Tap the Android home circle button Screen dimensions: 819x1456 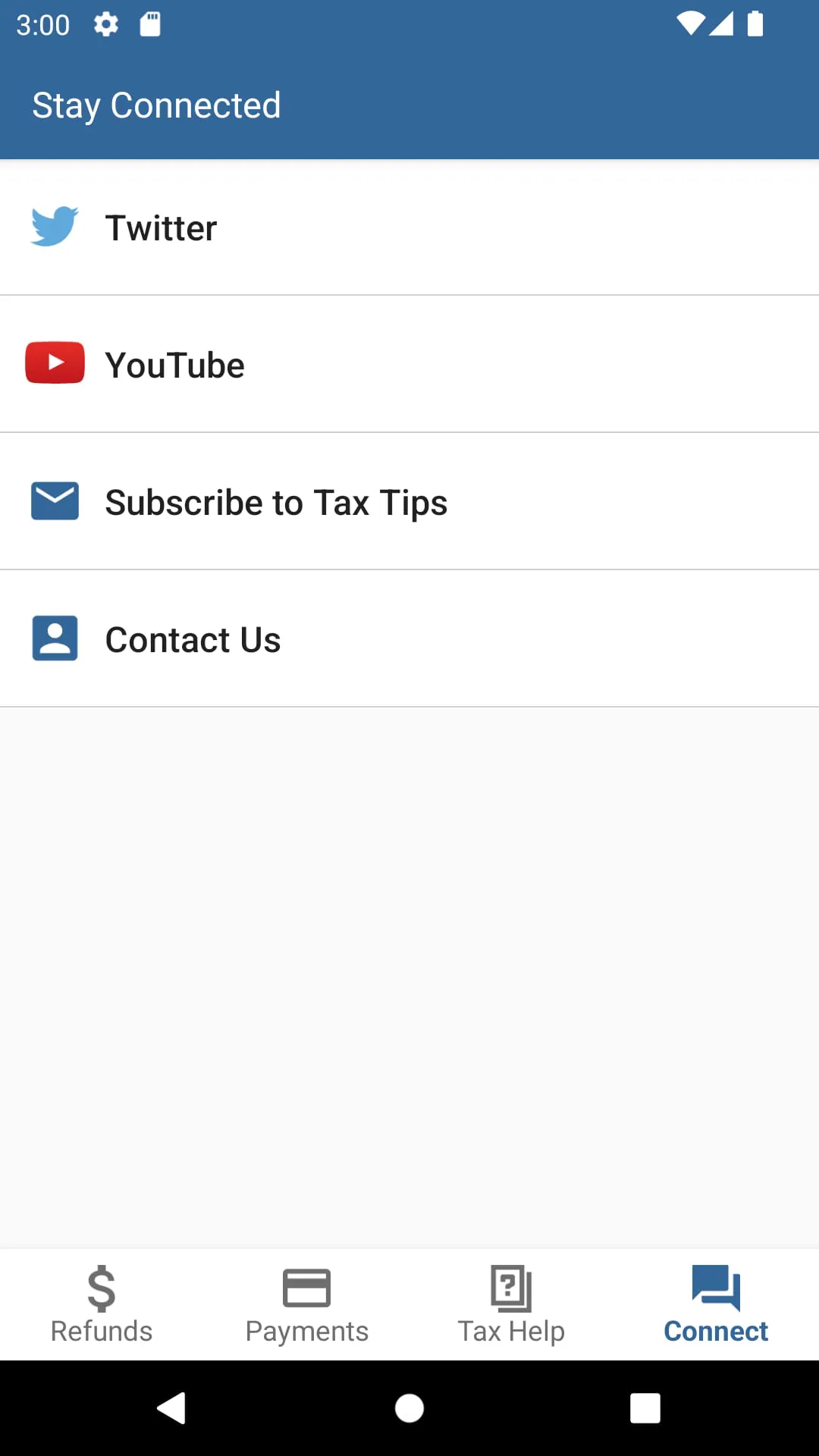click(x=409, y=1408)
